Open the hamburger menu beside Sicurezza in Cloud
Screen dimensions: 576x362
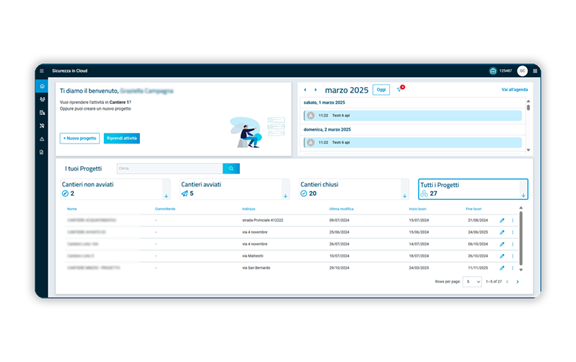[42, 71]
